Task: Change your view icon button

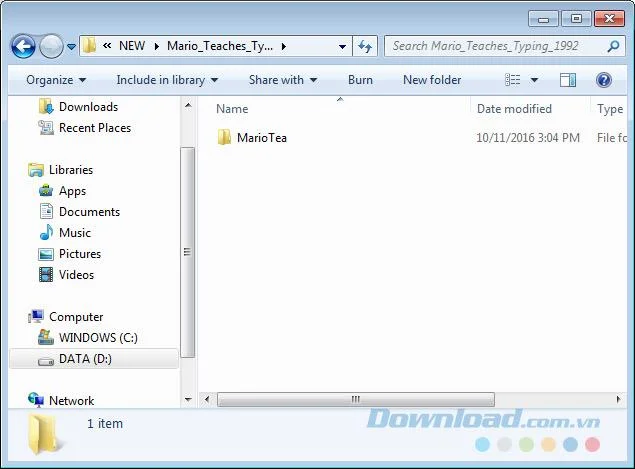Action: point(513,80)
